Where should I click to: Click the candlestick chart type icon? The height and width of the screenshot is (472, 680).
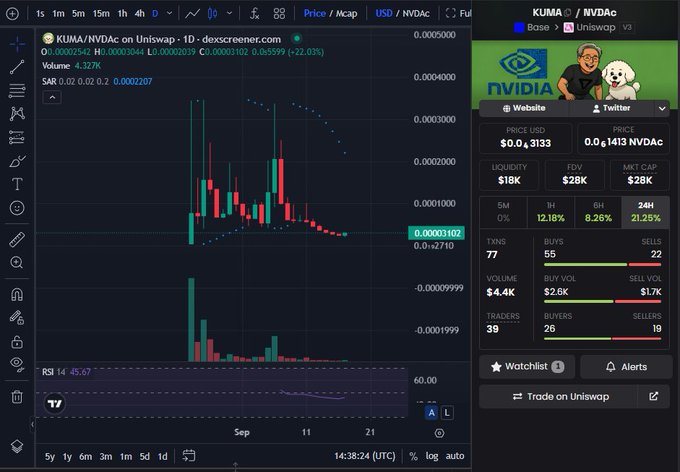[212, 13]
